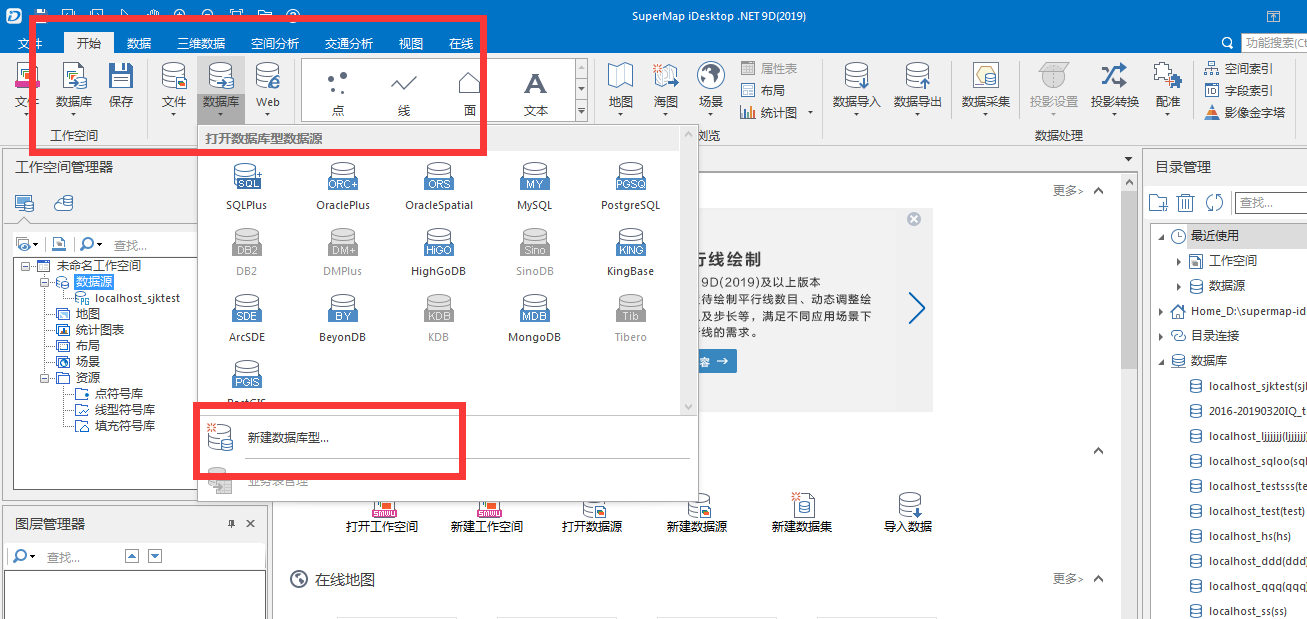Click 导入数据 on the start page

[x=908, y=511]
